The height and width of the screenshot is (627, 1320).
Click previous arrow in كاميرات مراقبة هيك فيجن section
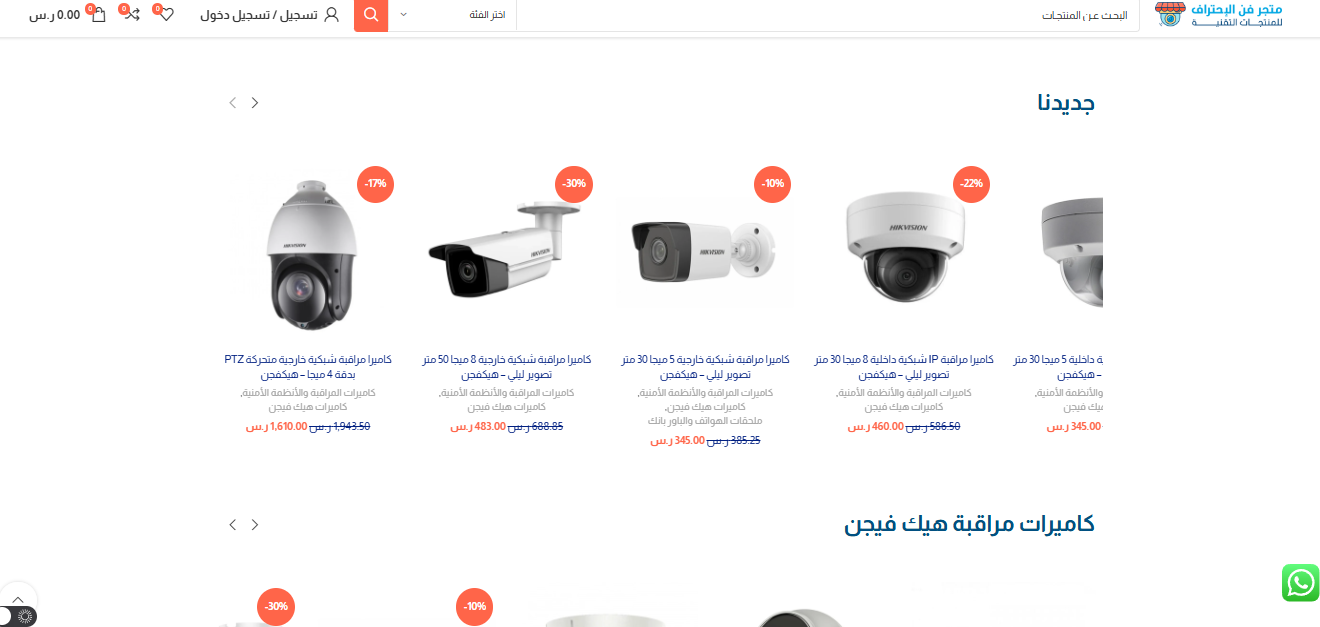233,524
